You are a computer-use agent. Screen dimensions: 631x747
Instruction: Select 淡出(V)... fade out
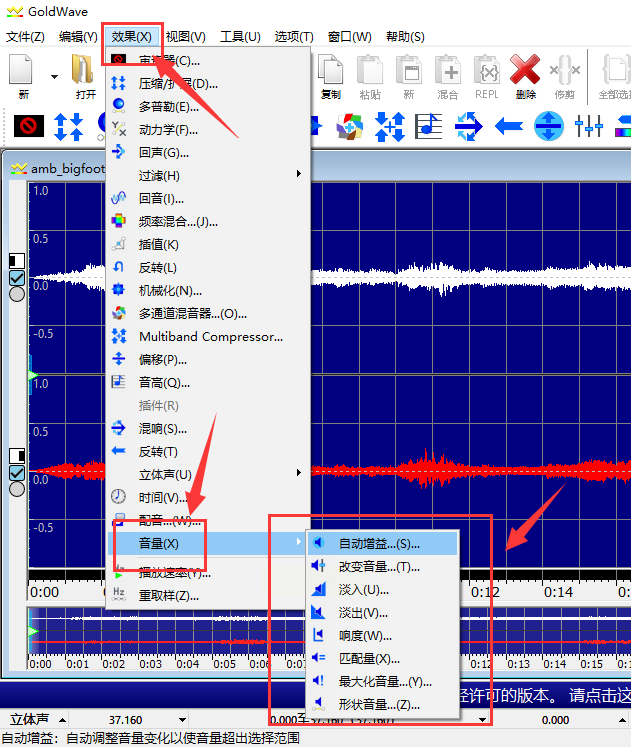(x=383, y=613)
